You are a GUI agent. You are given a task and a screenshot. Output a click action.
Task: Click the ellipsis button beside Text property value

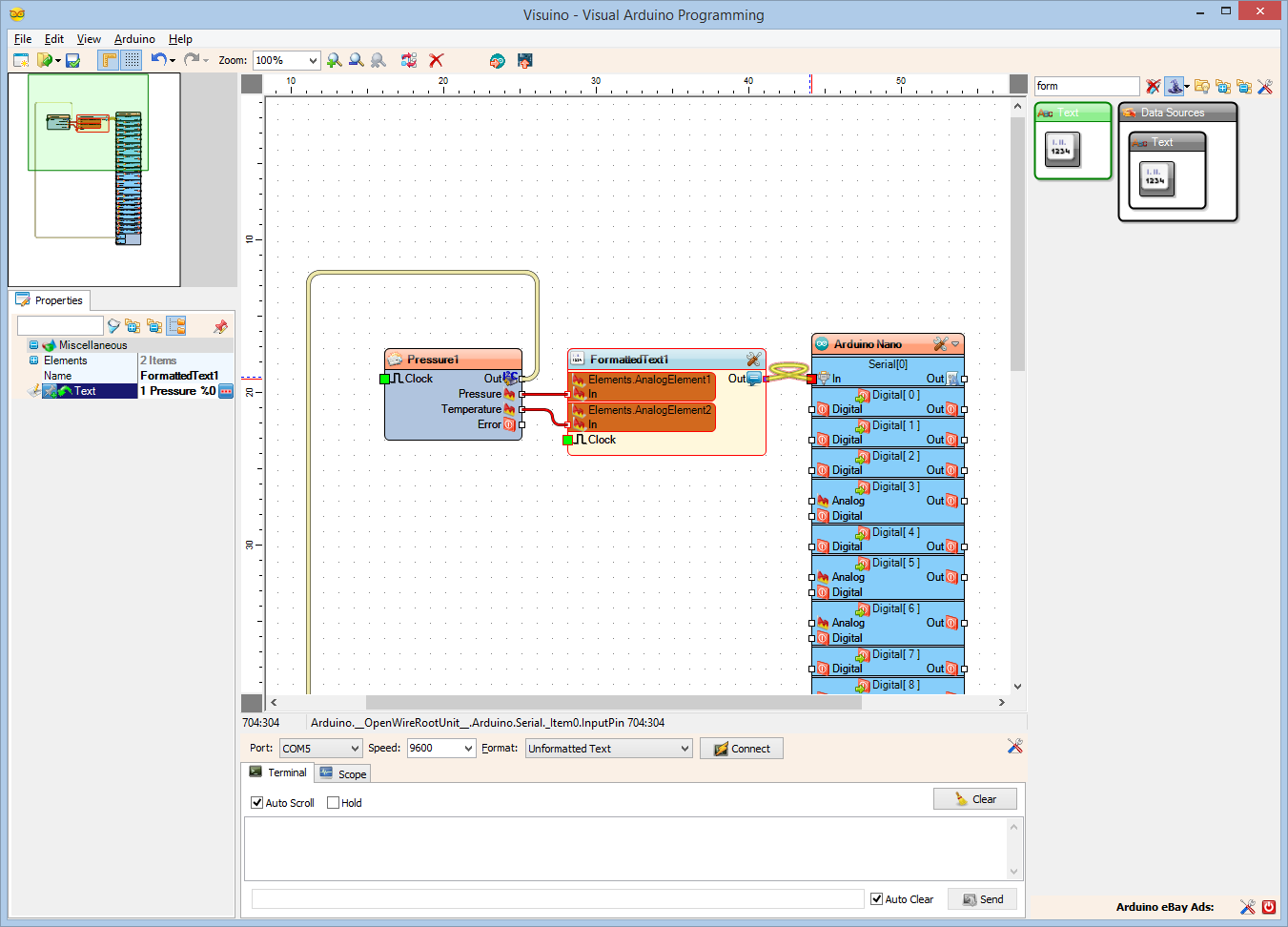click(226, 391)
